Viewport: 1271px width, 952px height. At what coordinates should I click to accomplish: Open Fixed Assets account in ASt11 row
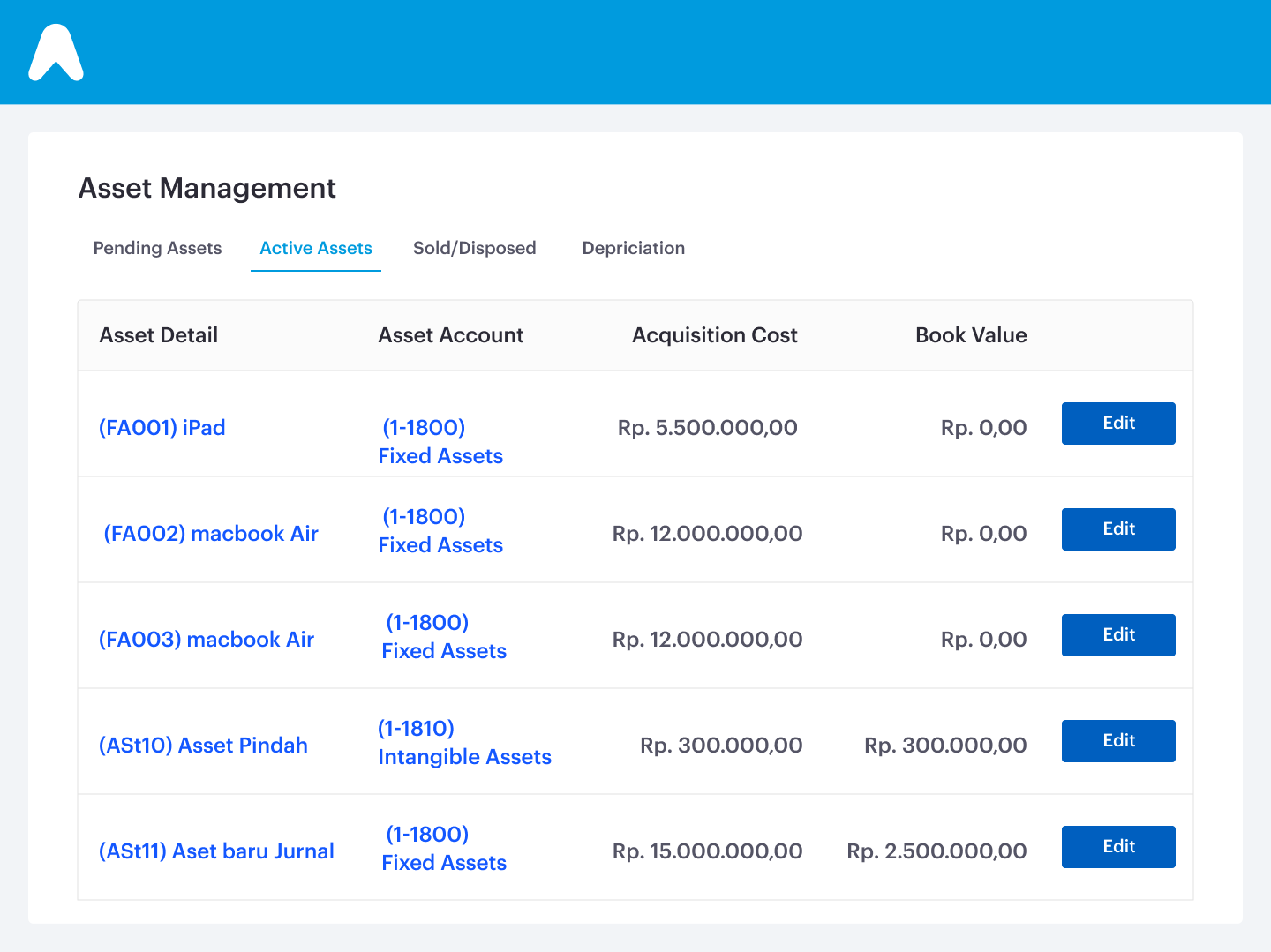click(444, 849)
